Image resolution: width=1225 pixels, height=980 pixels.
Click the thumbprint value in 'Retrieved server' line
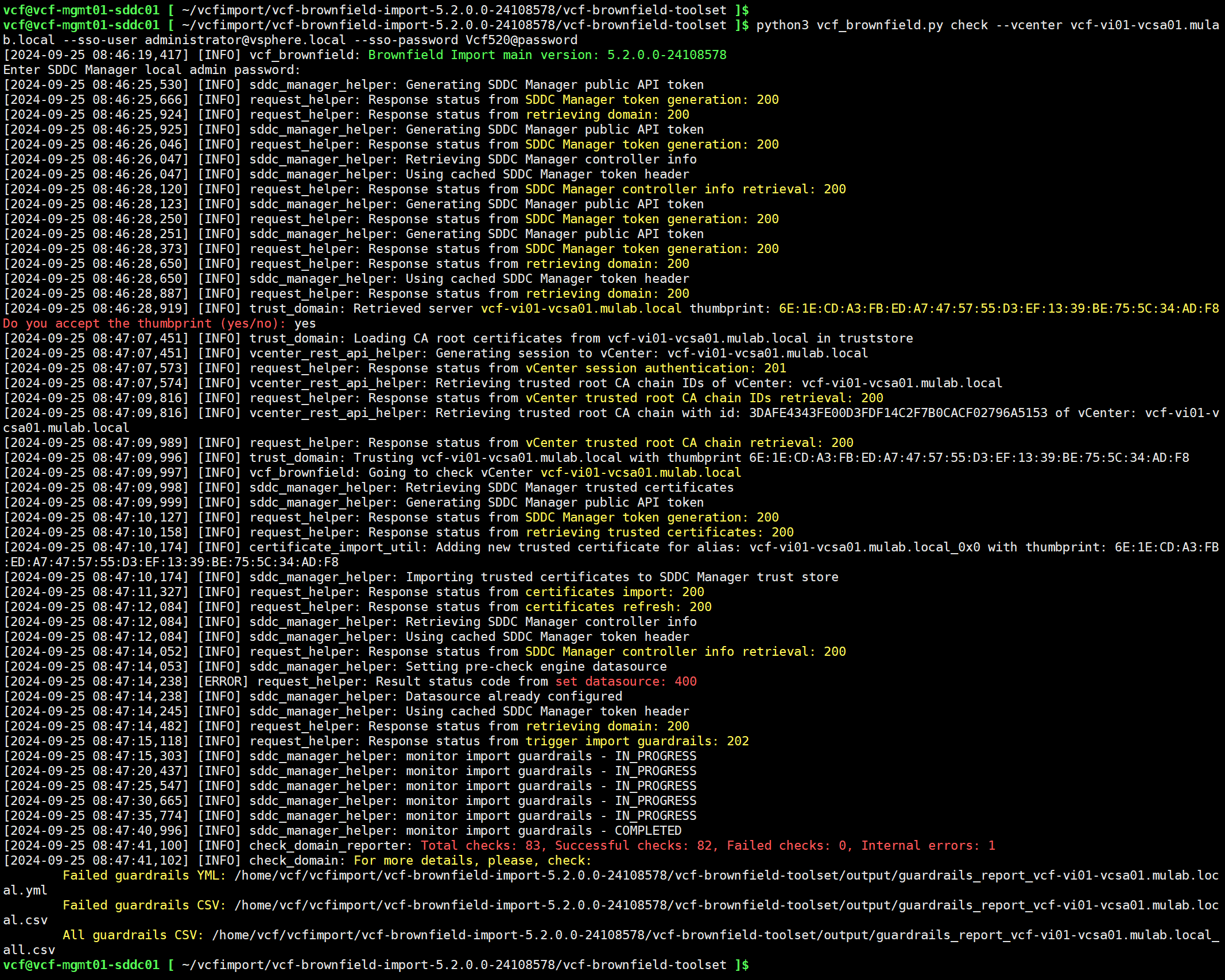pos(998,309)
